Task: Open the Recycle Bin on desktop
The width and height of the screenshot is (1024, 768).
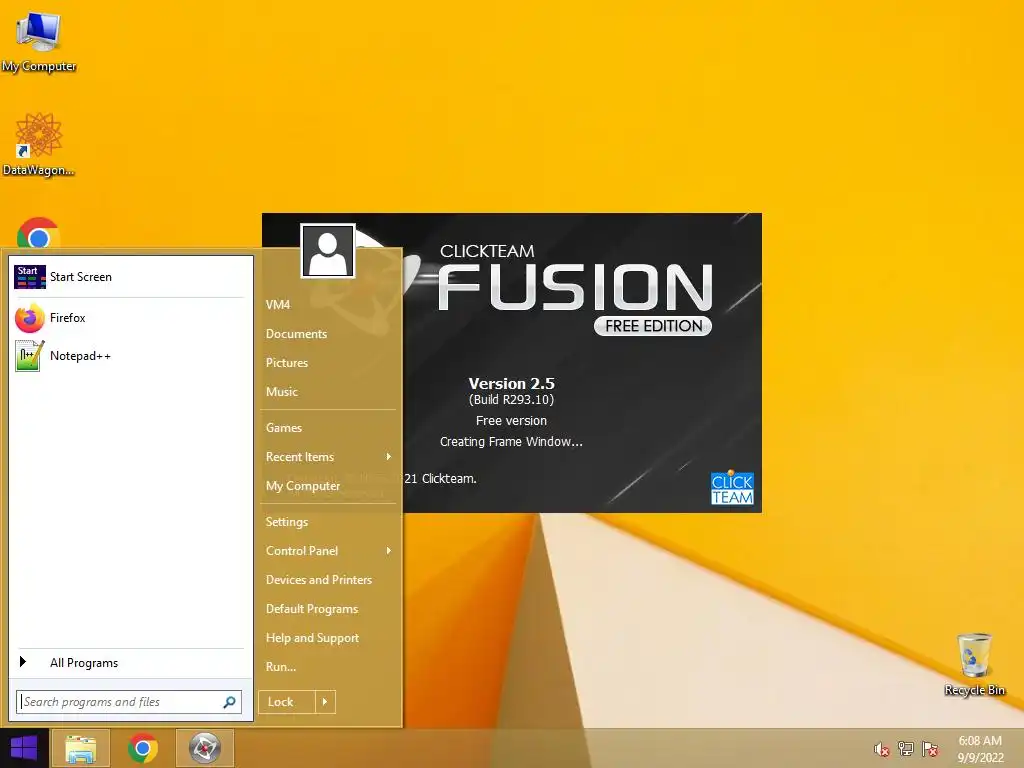Action: pos(974,664)
